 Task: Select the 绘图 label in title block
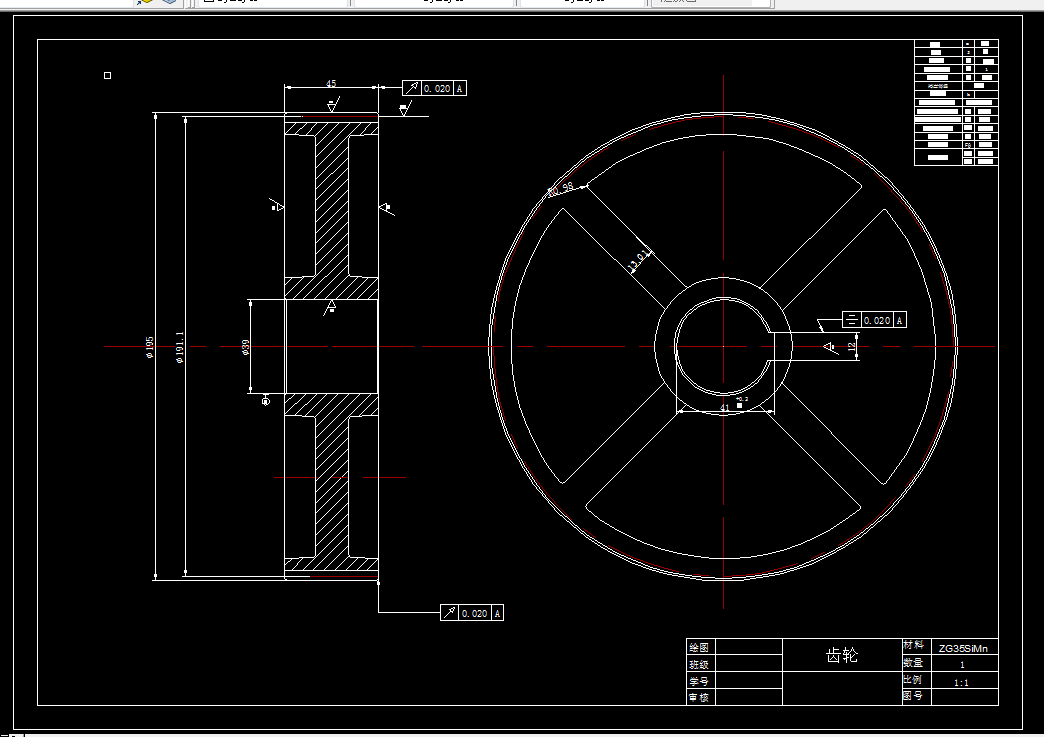[x=699, y=647]
